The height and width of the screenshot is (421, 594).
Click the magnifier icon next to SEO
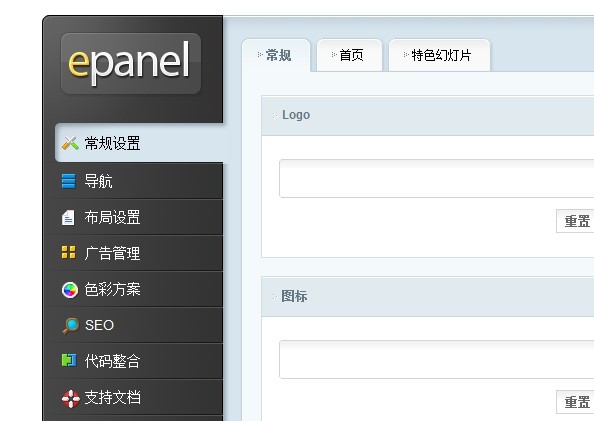(x=70, y=326)
